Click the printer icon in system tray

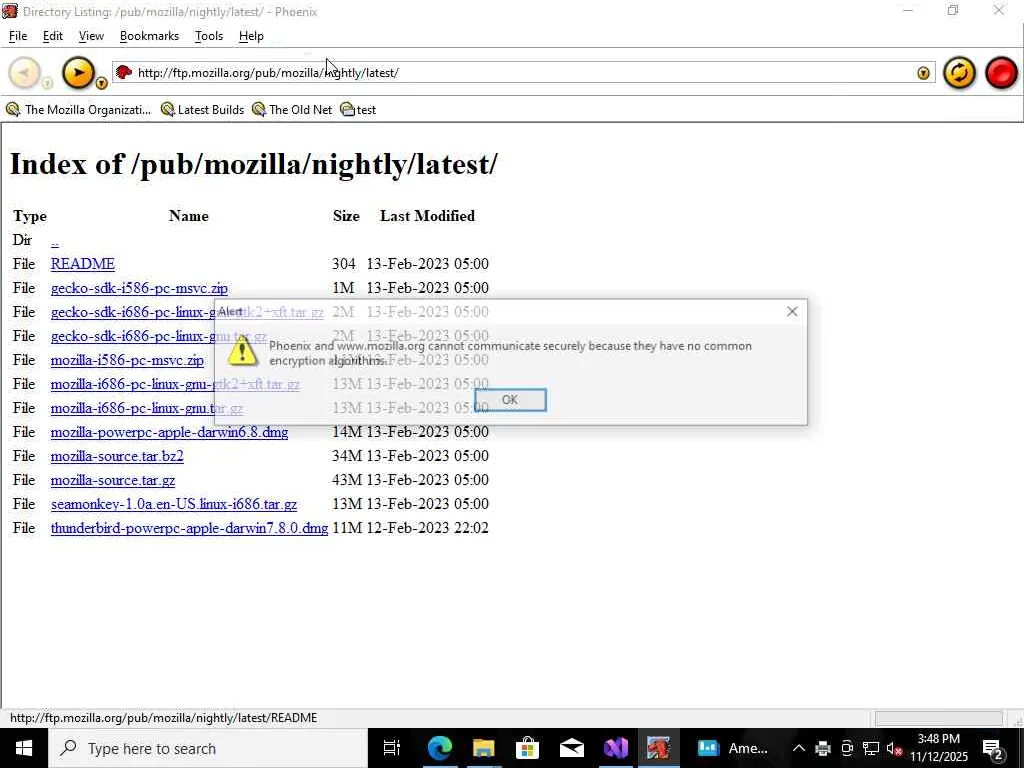[x=823, y=749]
